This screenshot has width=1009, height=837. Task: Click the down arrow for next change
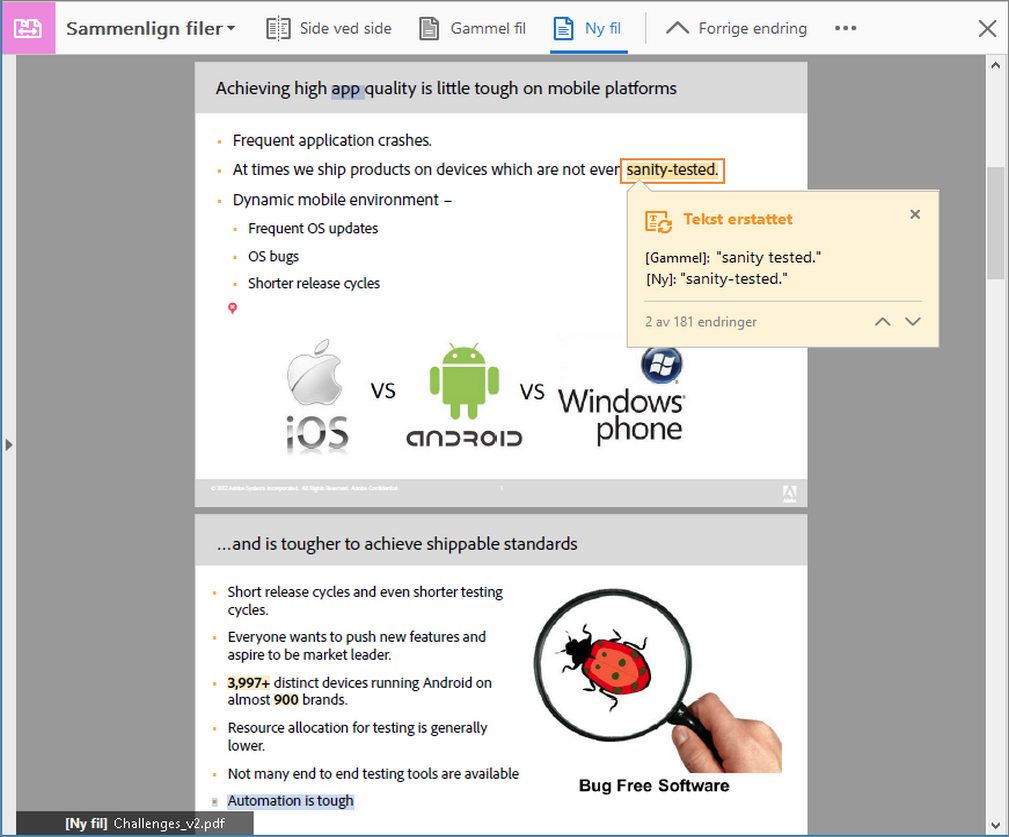pos(913,321)
